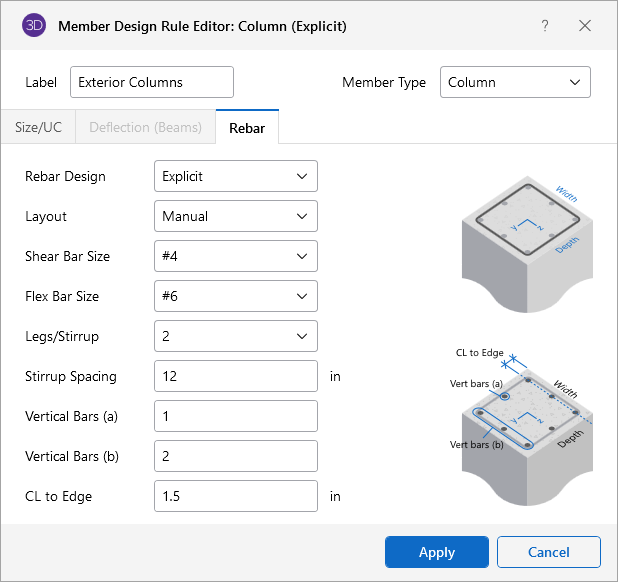
Task: Expand the Legs/Stirrup dropdown
Action: click(x=236, y=336)
